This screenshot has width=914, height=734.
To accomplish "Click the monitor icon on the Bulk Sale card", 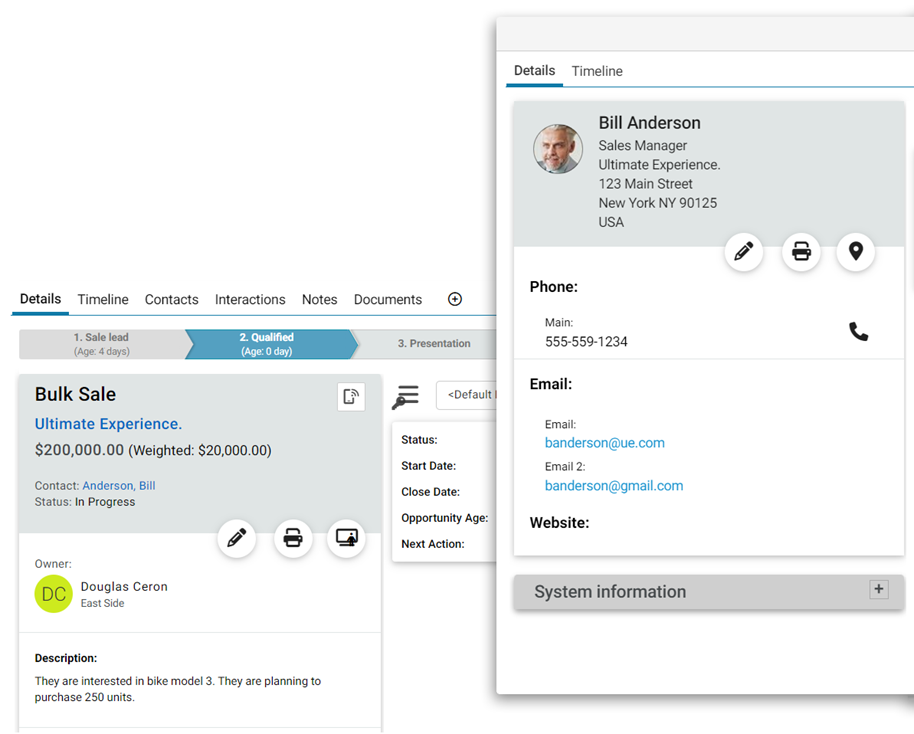I will 346,539.
